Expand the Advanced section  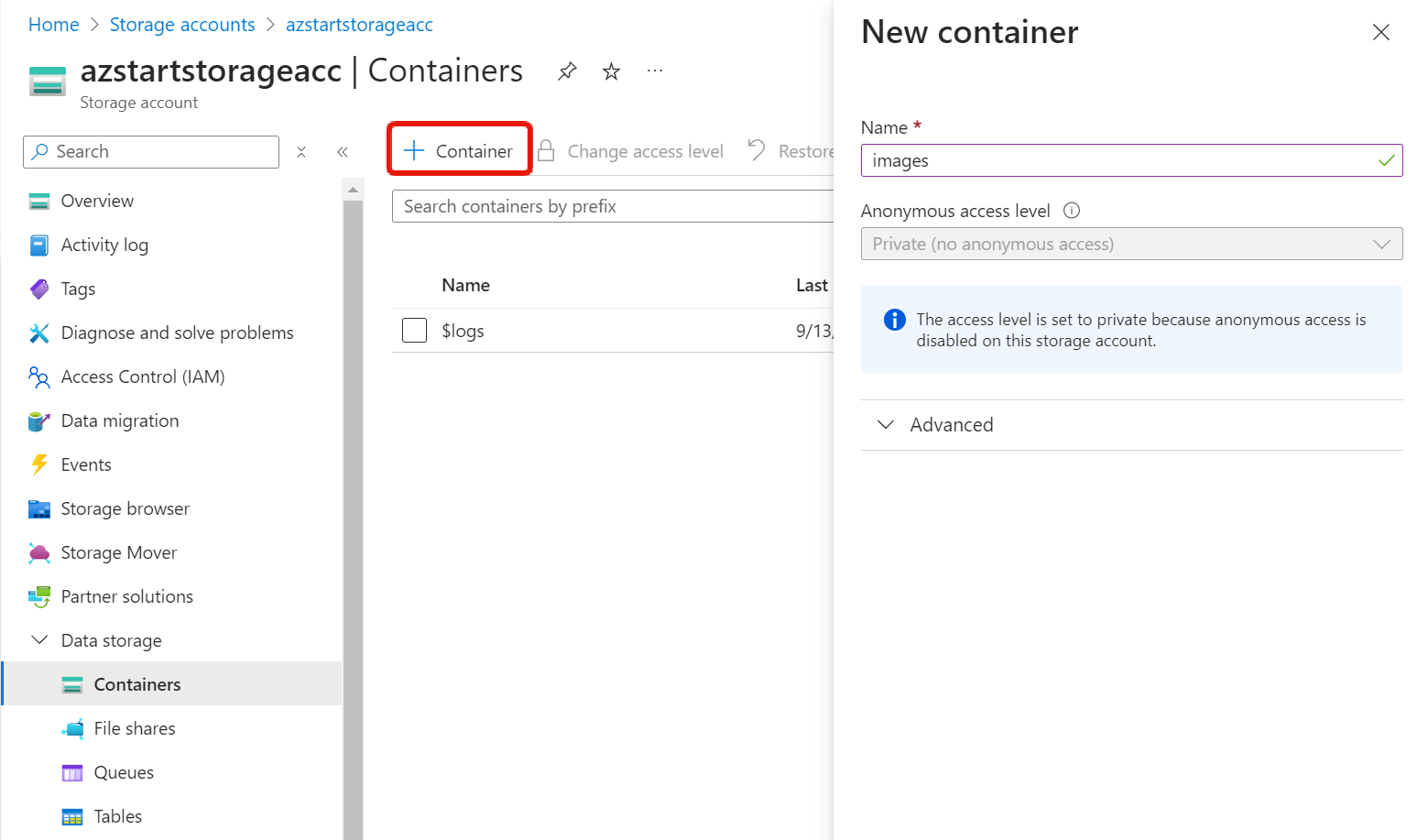pos(1131,425)
